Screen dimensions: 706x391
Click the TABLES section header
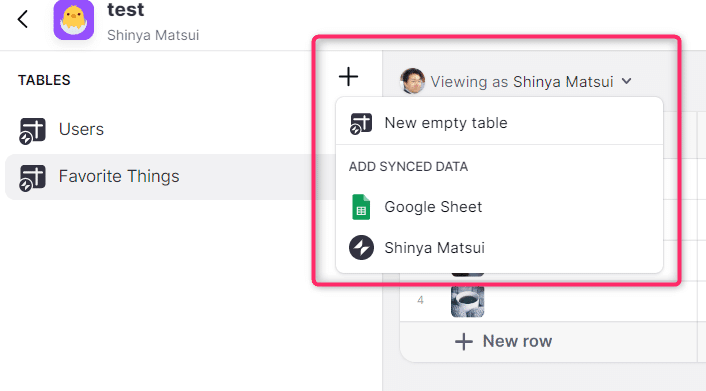click(x=44, y=80)
